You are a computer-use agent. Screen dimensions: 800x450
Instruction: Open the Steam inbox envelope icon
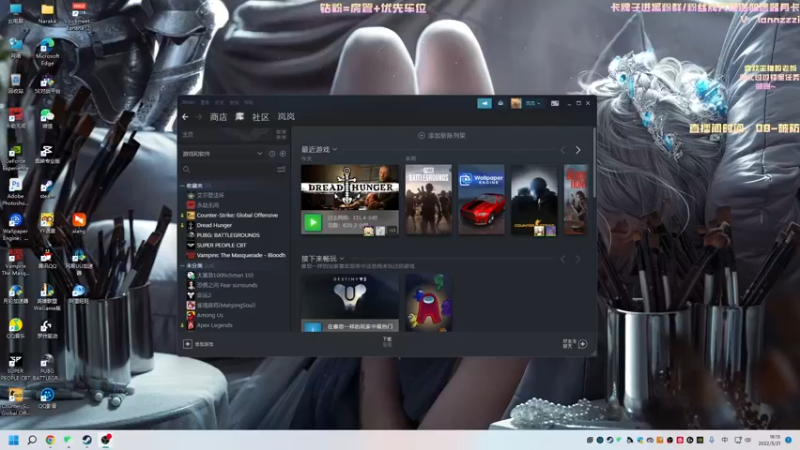click(501, 103)
